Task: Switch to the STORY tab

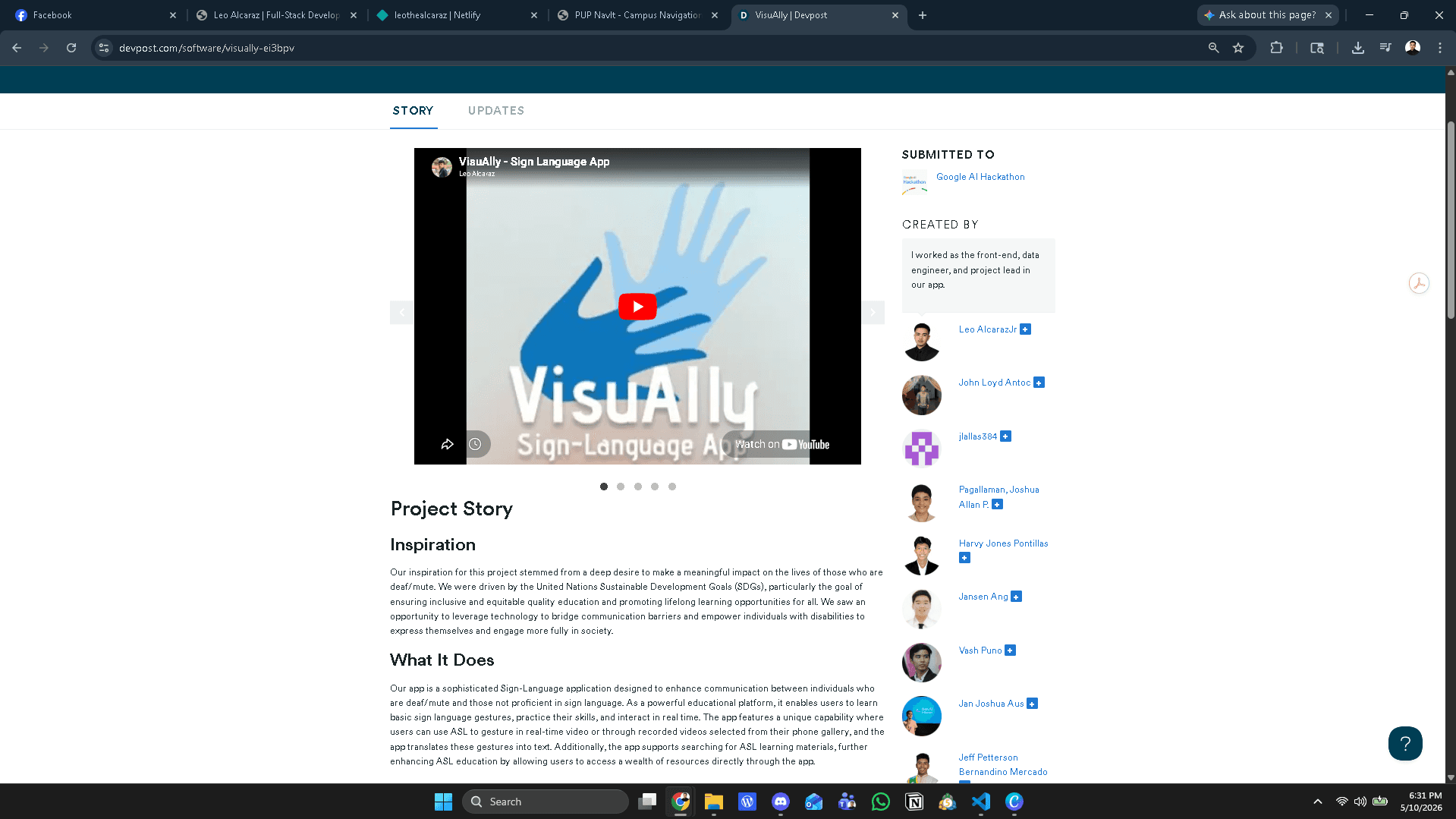Action: click(414, 111)
